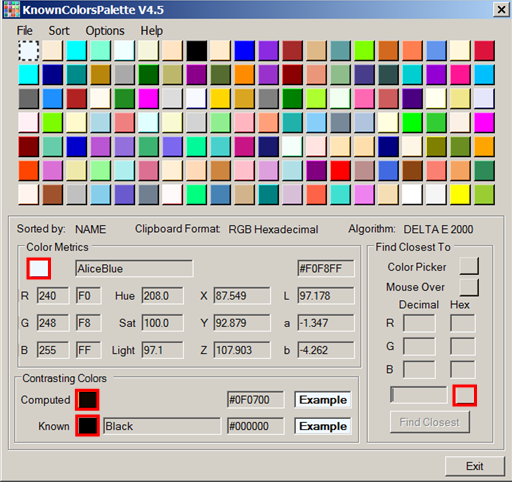Screen dimensions: 512x482
Task: Click the Hex G input field in Find Closest To
Action: [462, 346]
